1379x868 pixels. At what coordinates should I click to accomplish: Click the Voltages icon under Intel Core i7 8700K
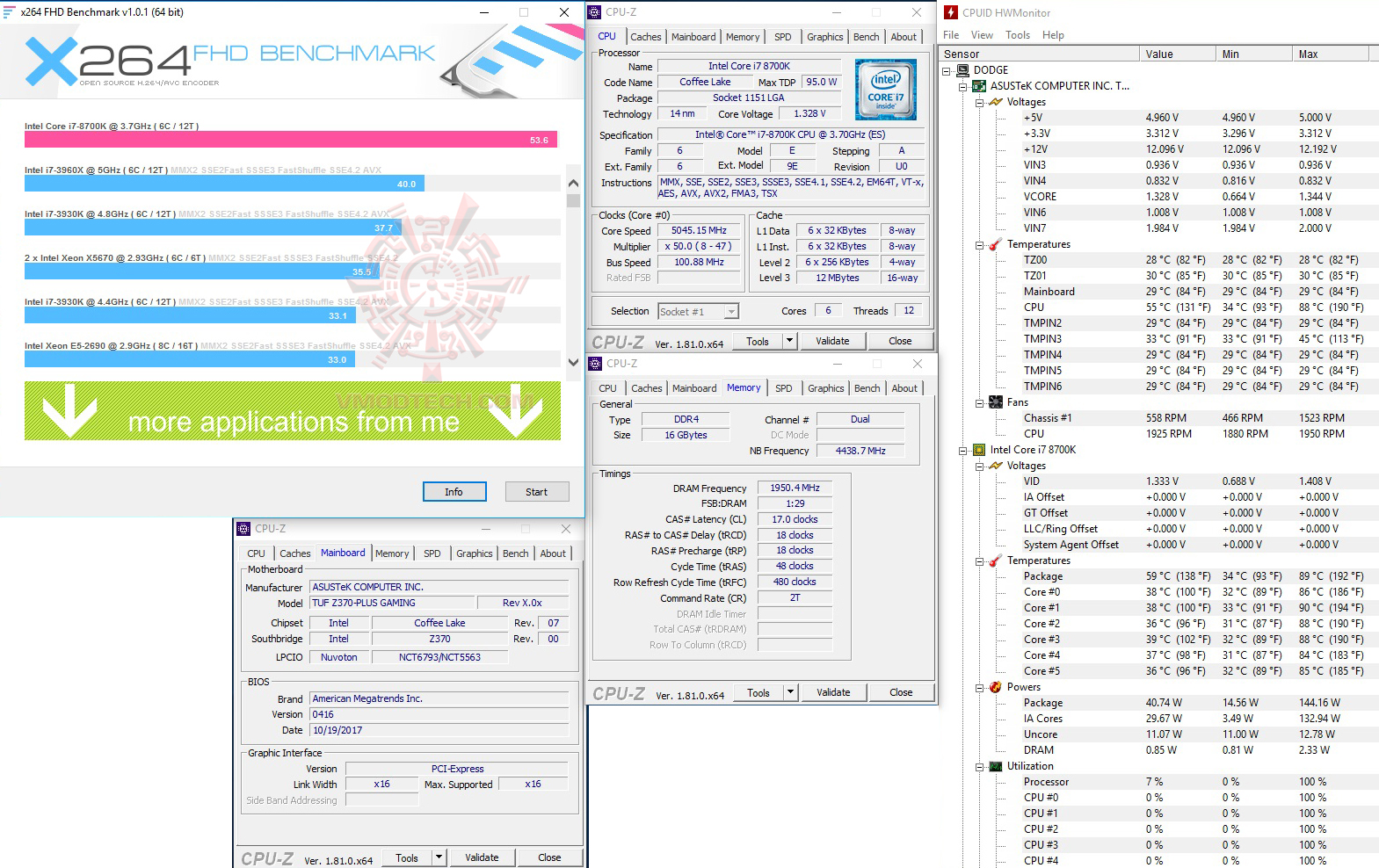tap(996, 466)
